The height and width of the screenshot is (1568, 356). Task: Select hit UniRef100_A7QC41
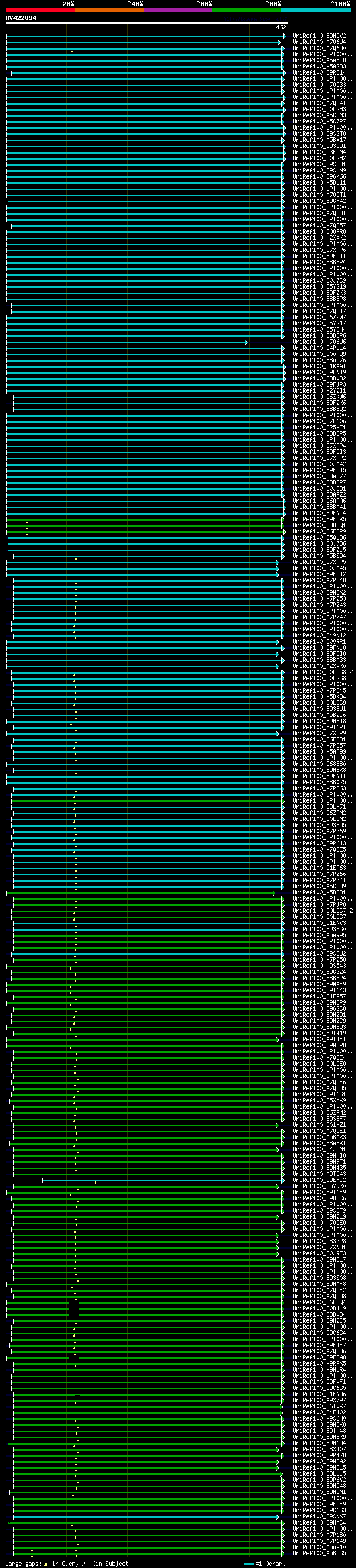pos(319,103)
